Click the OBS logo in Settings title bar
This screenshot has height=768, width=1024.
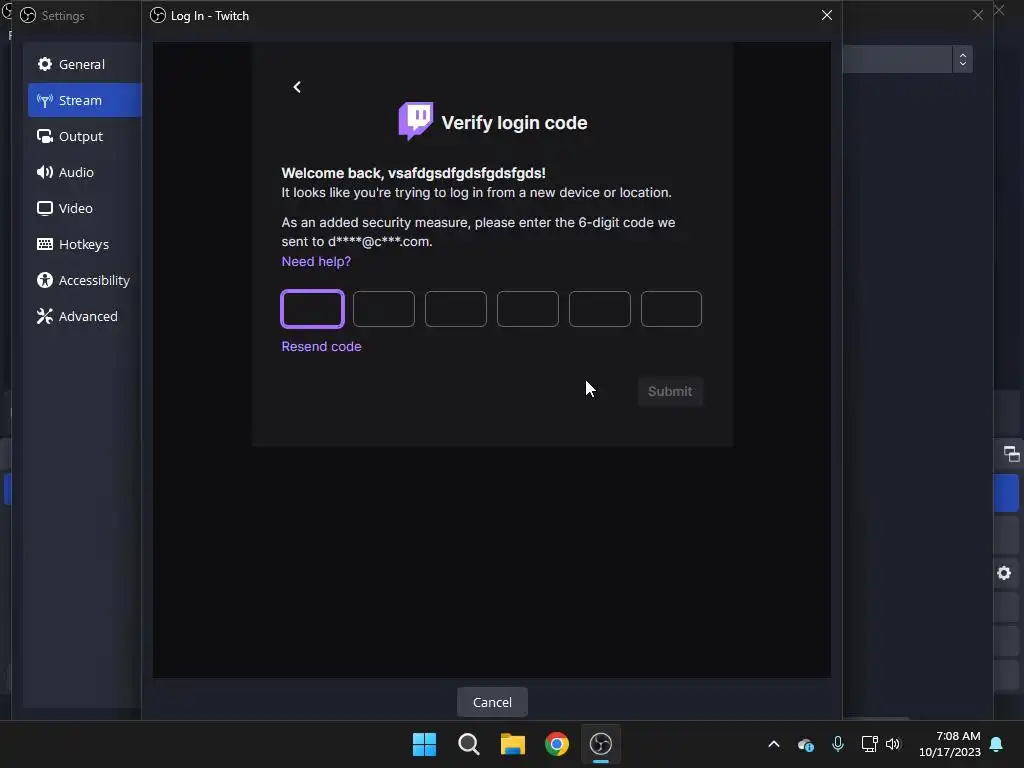27,15
